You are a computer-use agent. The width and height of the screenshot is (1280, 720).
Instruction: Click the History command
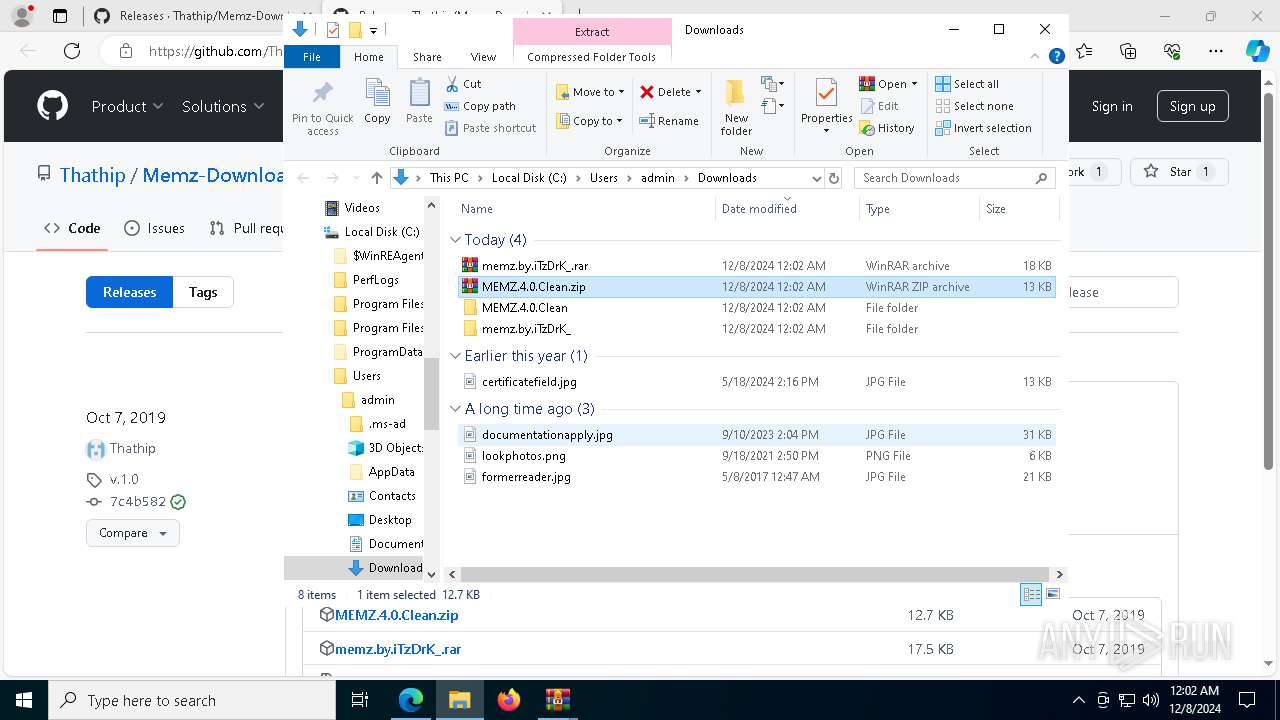click(887, 128)
